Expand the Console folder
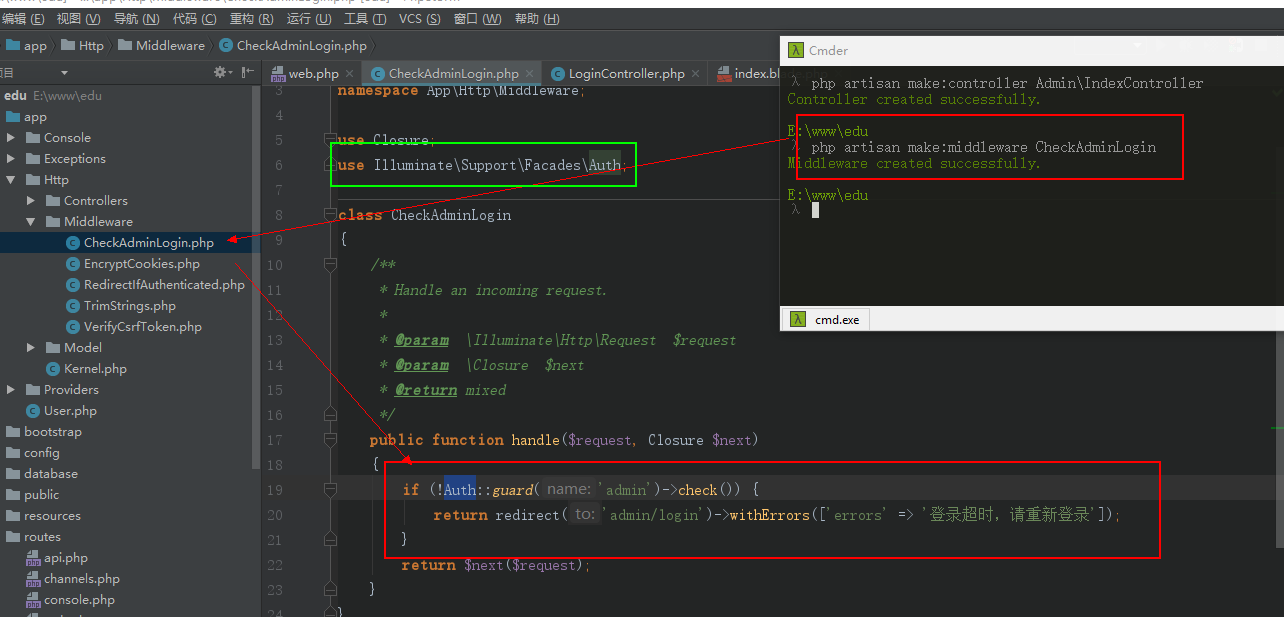This screenshot has width=1284, height=617. pos(11,138)
